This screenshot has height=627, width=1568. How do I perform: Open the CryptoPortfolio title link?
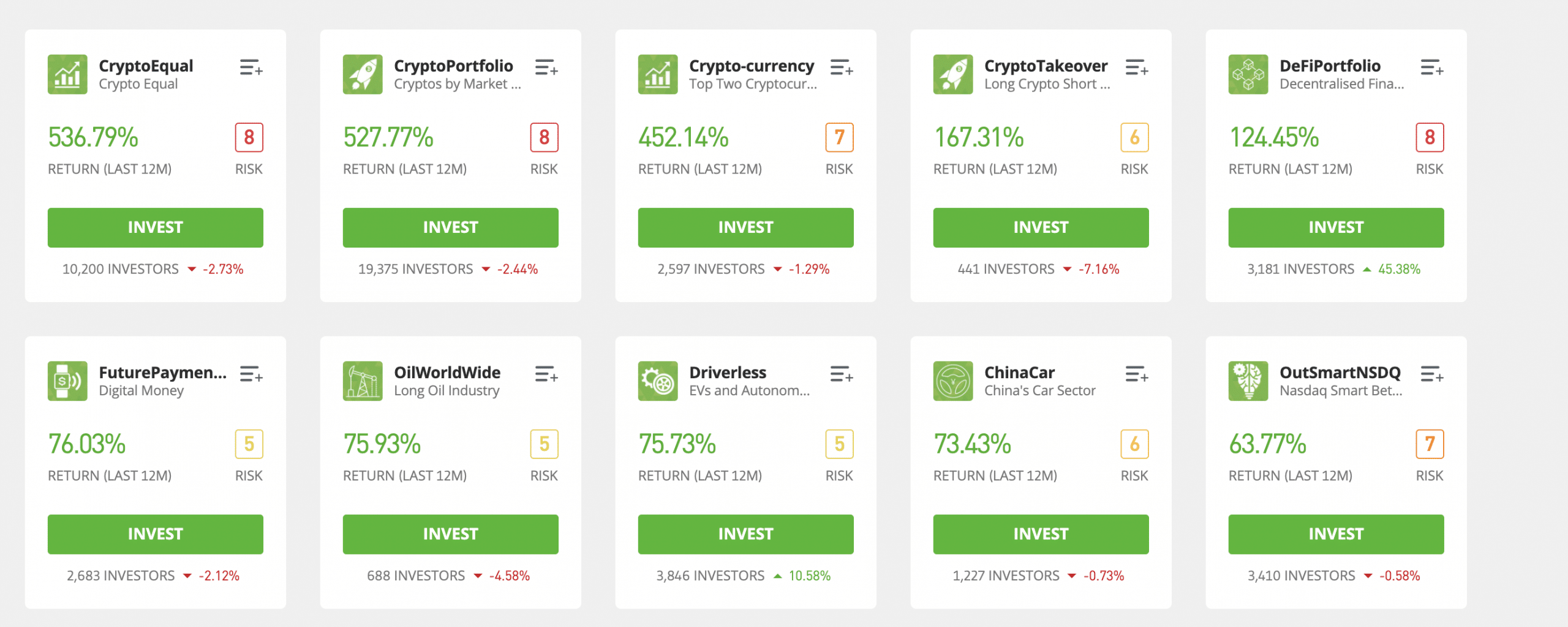point(453,66)
